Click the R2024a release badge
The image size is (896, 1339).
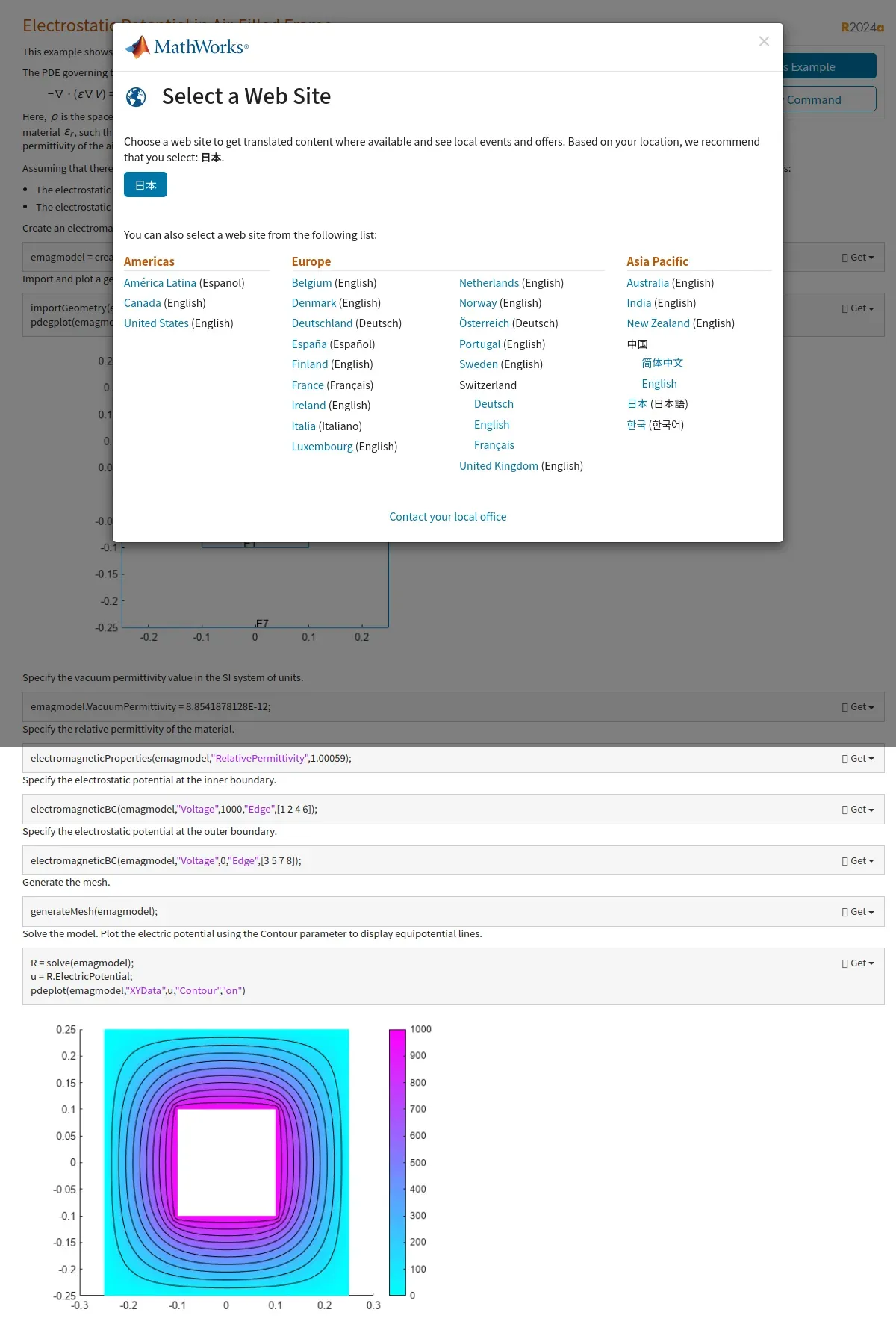point(862,28)
